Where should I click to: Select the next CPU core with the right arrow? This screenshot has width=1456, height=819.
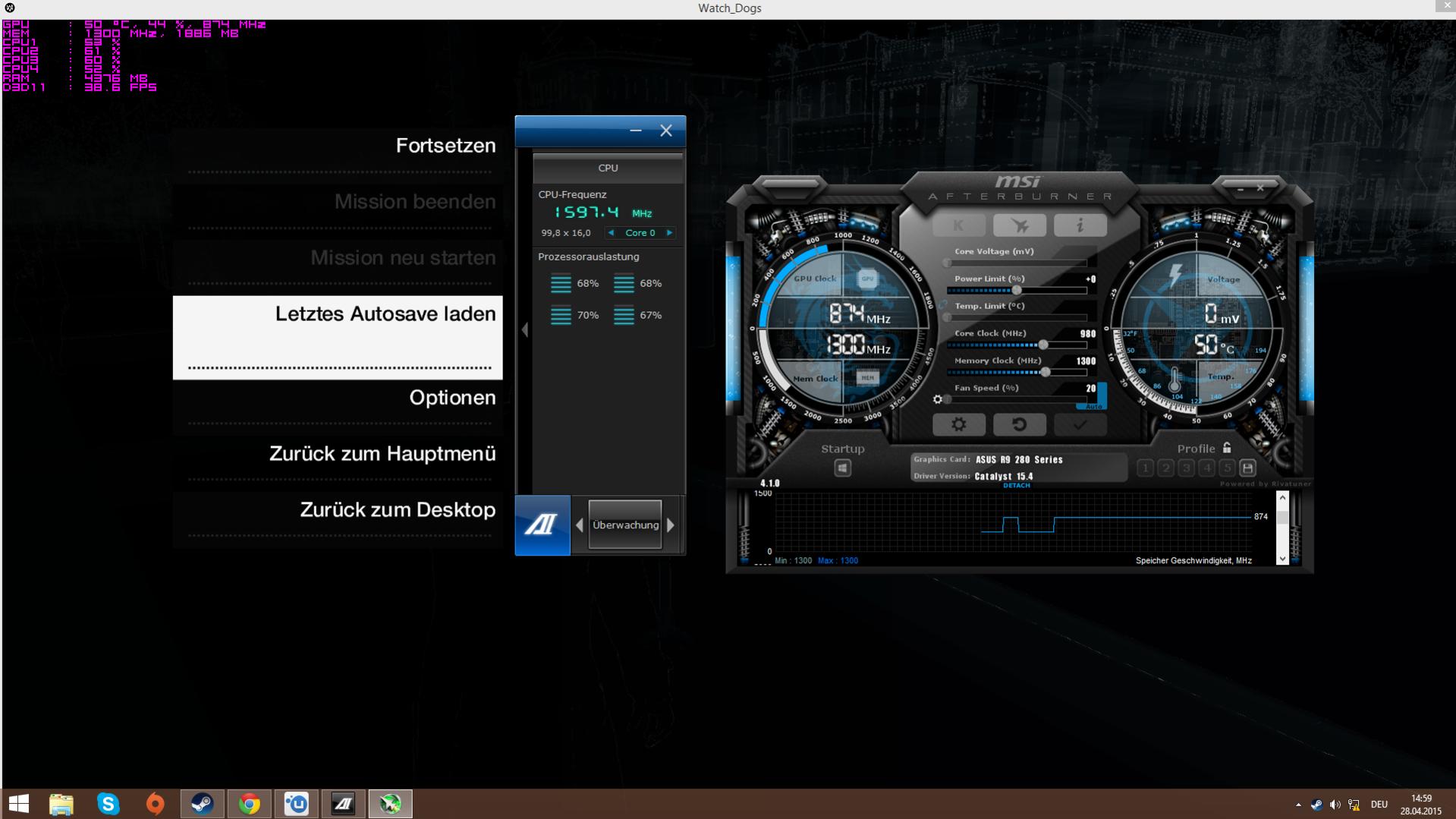pyautogui.click(x=669, y=233)
